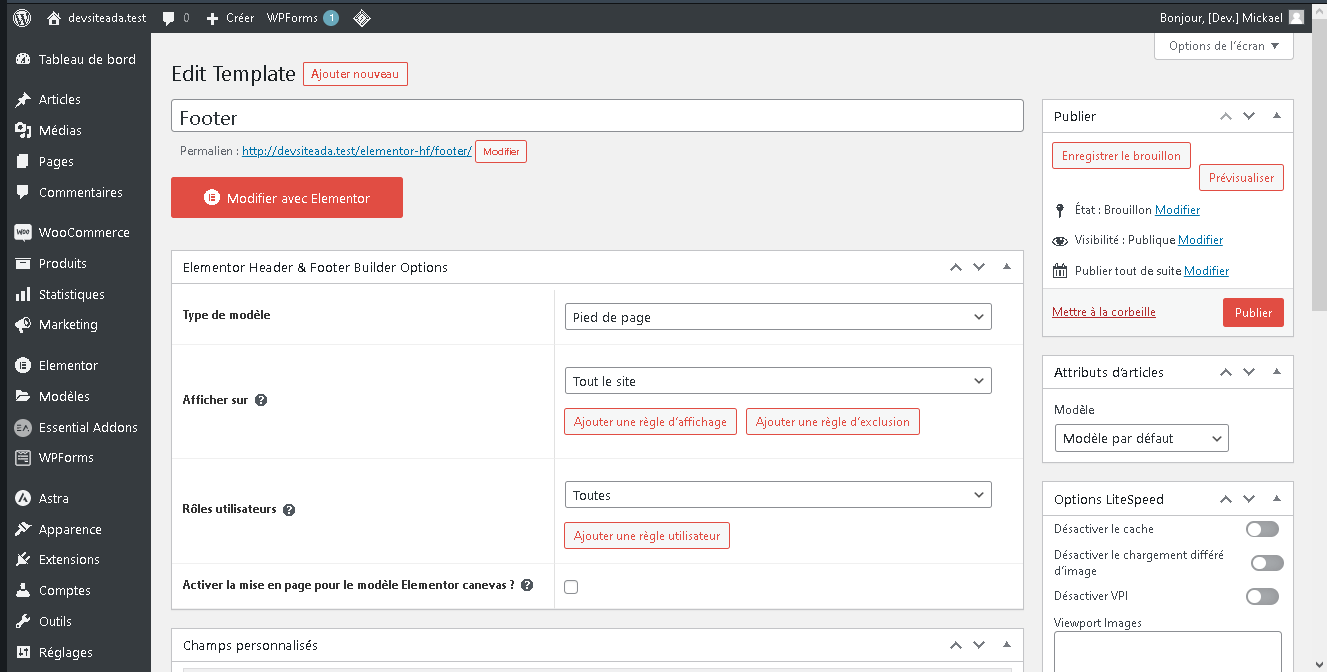Click the WordPress logo in admin bar
The image size is (1327, 672).
tap(22, 17)
